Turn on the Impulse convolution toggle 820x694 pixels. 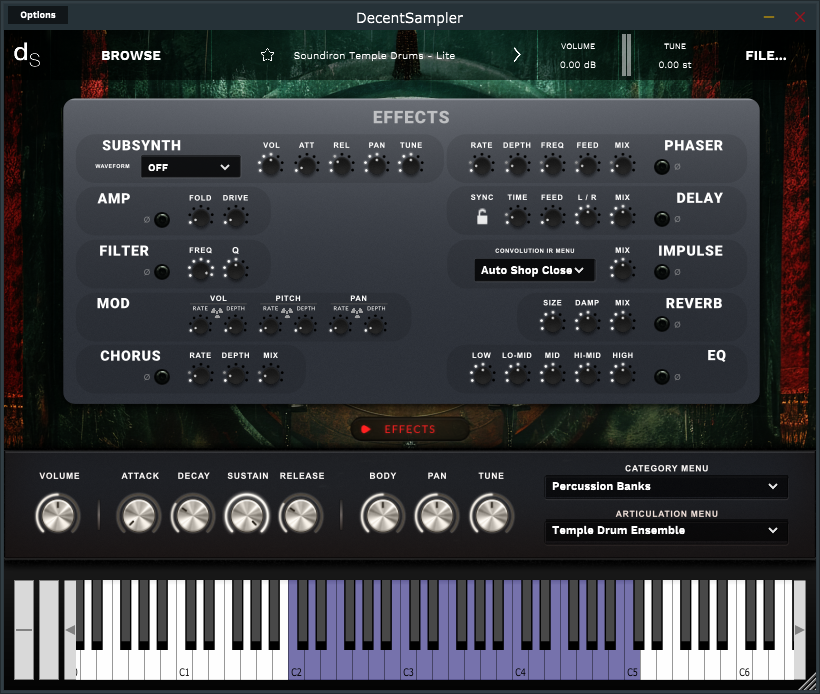pos(662,272)
